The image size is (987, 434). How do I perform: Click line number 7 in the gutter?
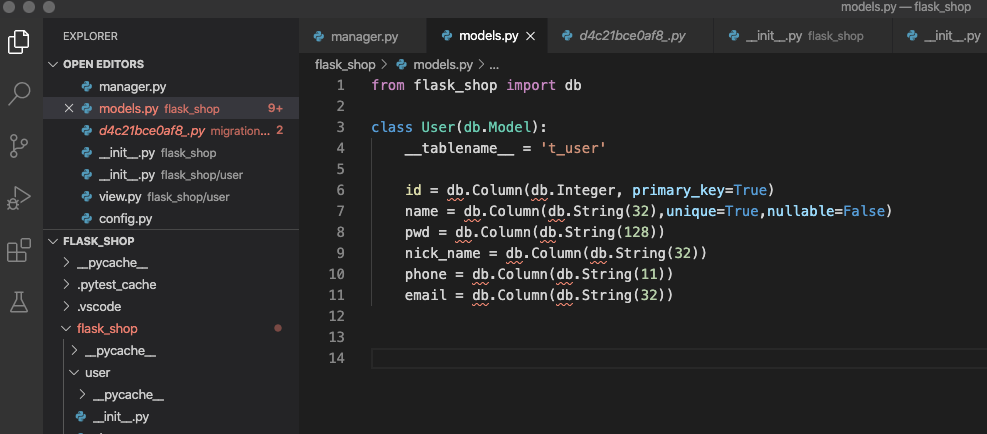(341, 211)
